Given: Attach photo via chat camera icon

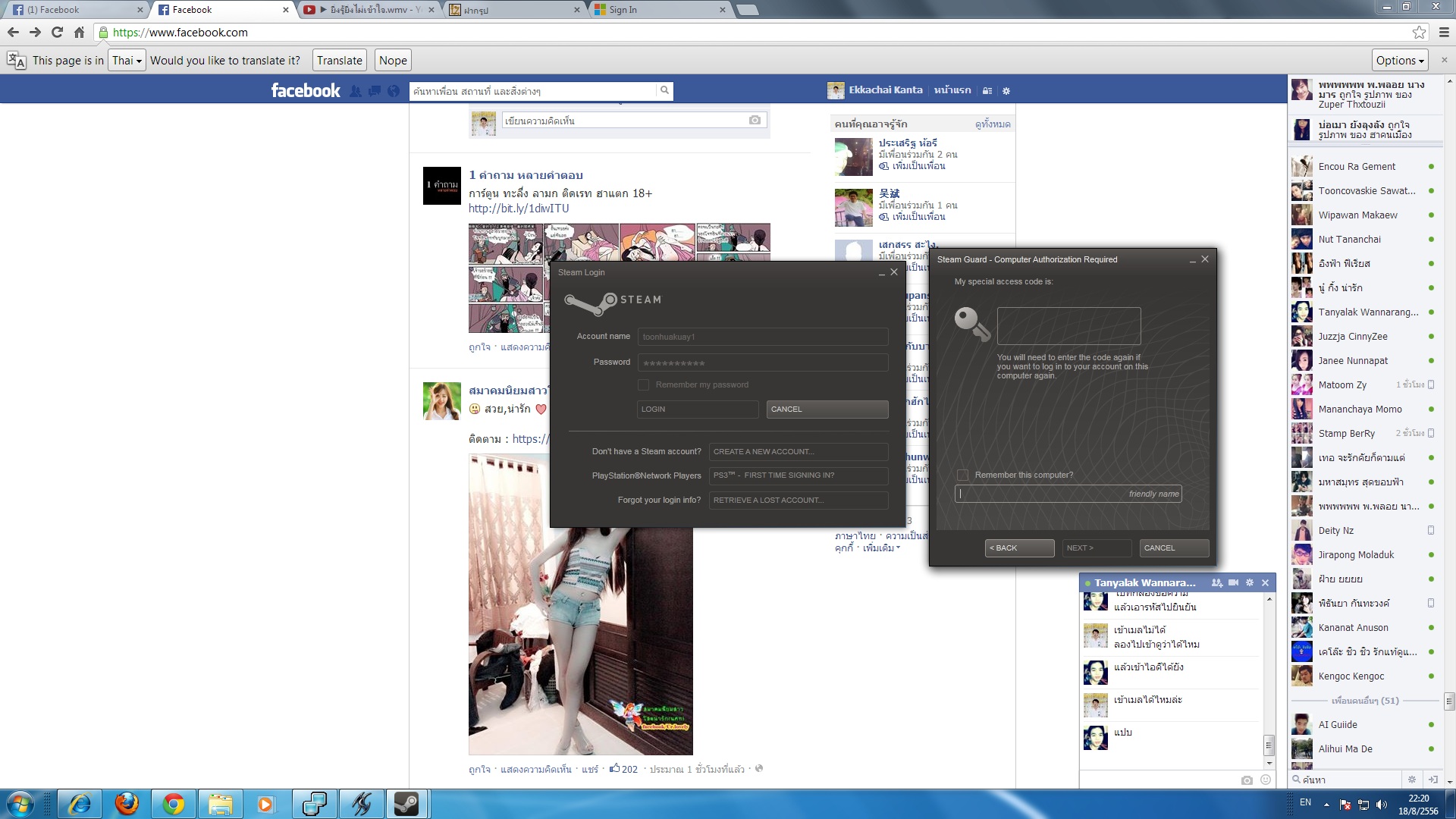Looking at the screenshot, I should click(x=1247, y=780).
